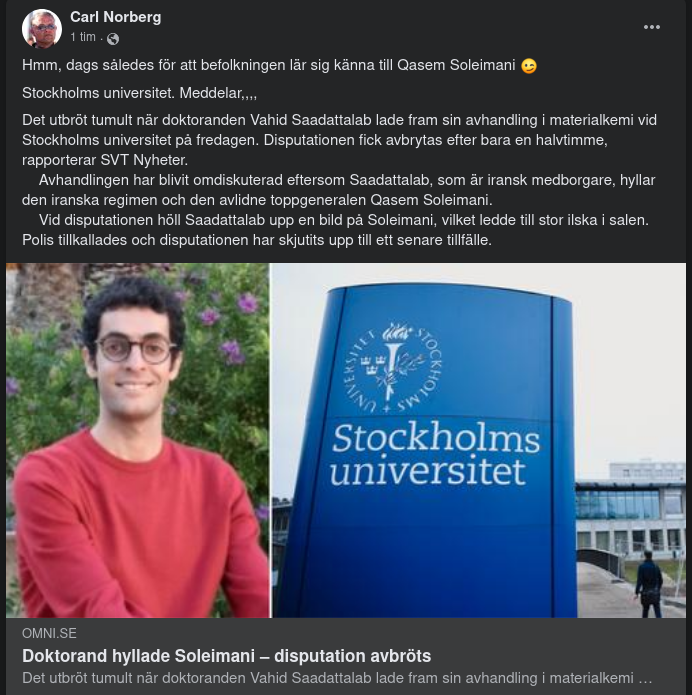Open the headline "Doktorand hyllade Soleimani – disputation avbröts"

coord(227,656)
